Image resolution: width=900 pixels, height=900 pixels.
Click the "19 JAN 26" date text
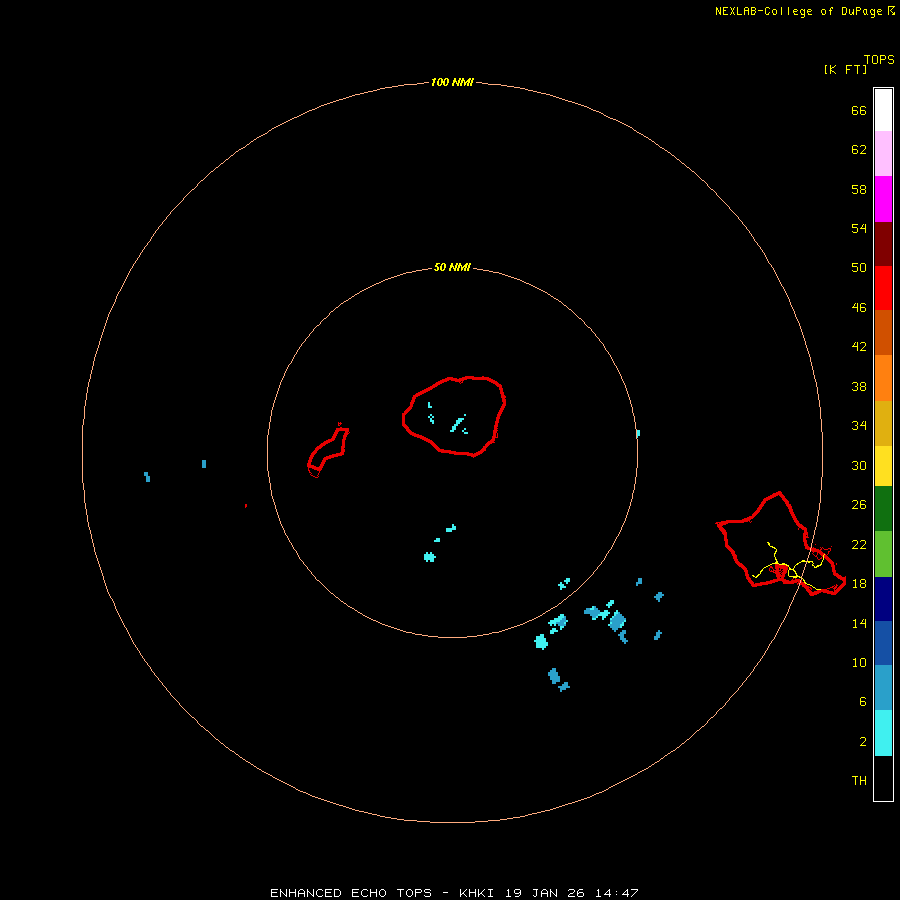click(x=547, y=893)
